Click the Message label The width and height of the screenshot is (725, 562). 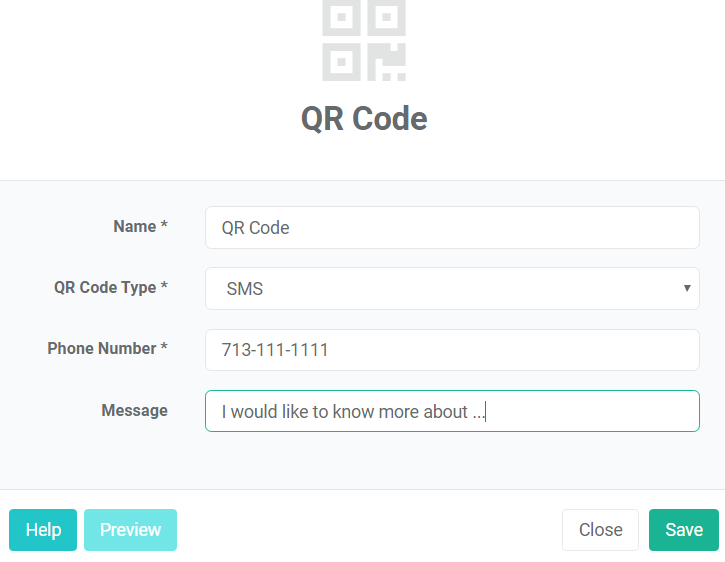pos(135,410)
